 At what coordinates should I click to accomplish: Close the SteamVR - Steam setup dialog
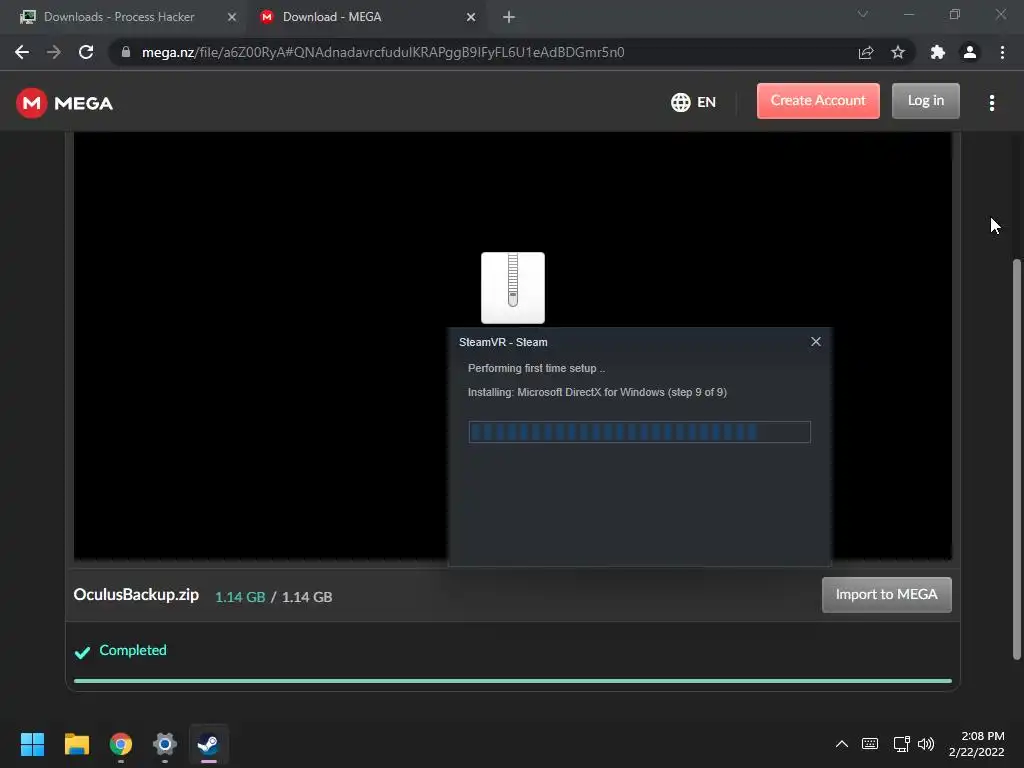click(816, 342)
